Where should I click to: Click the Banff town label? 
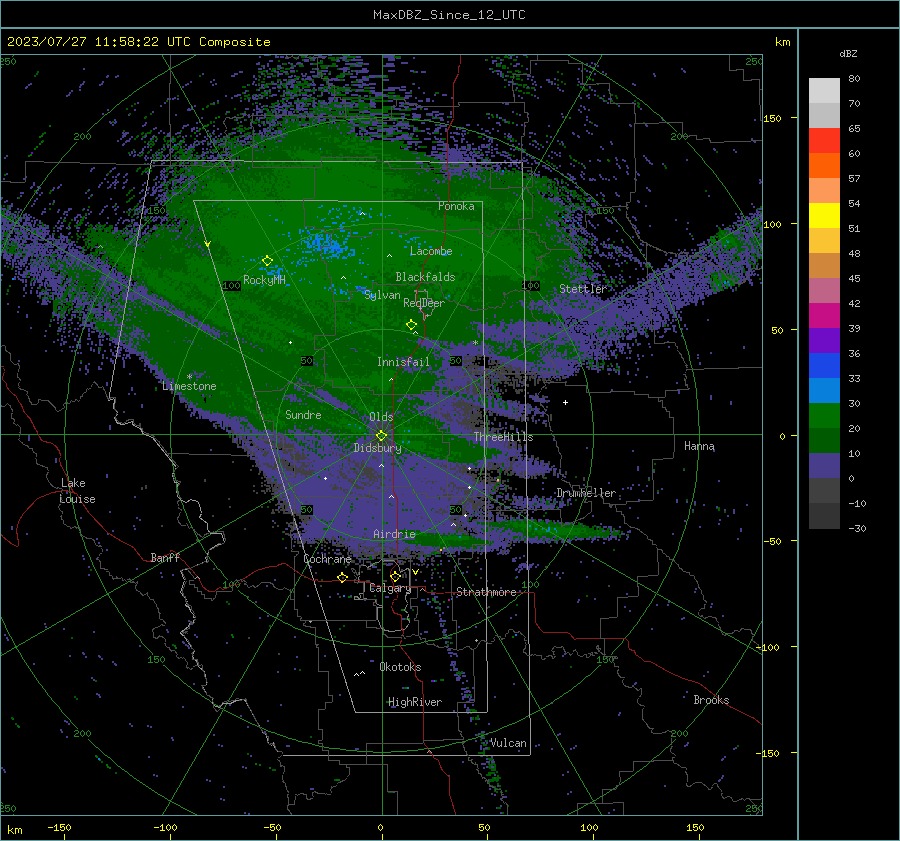[165, 557]
